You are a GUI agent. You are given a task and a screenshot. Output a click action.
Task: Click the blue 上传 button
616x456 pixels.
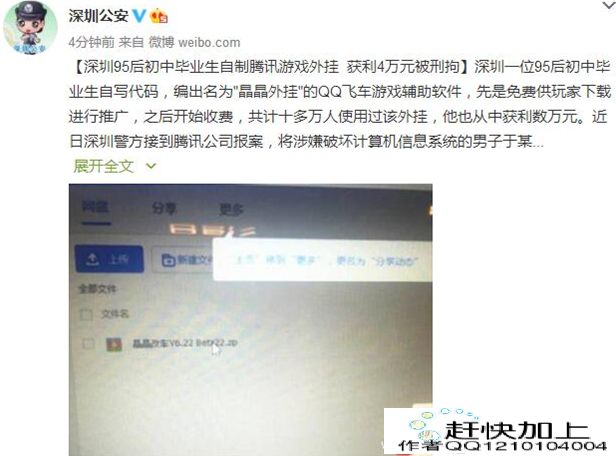point(109,259)
